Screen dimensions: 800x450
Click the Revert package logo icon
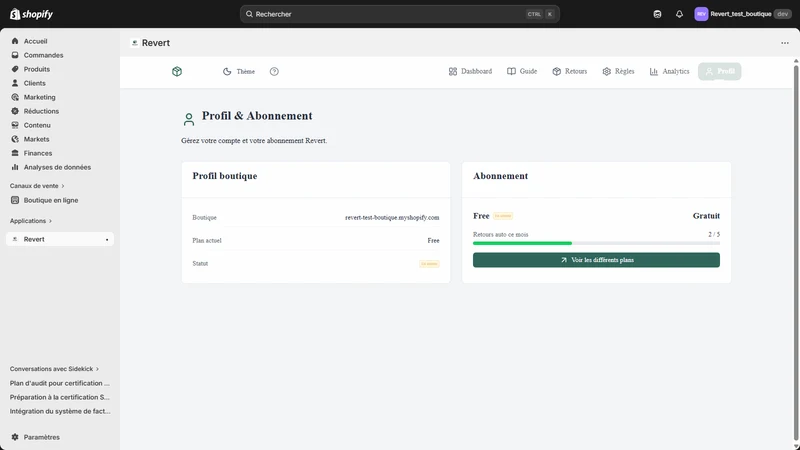coord(177,71)
